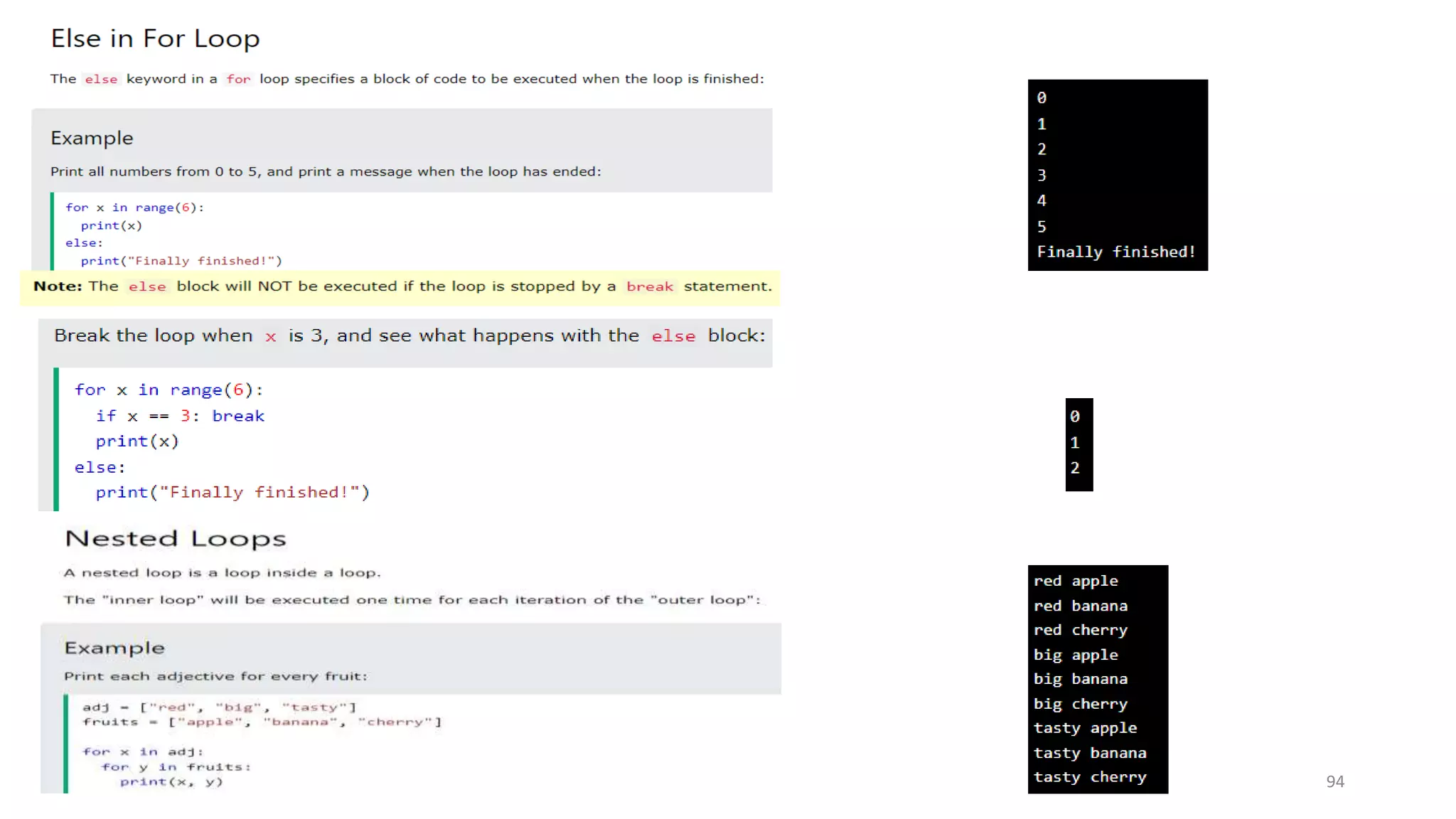Viewport: 1456px width, 819px height.
Task: Click the red 'else' keyword in intro sentence
Action: click(x=101, y=79)
